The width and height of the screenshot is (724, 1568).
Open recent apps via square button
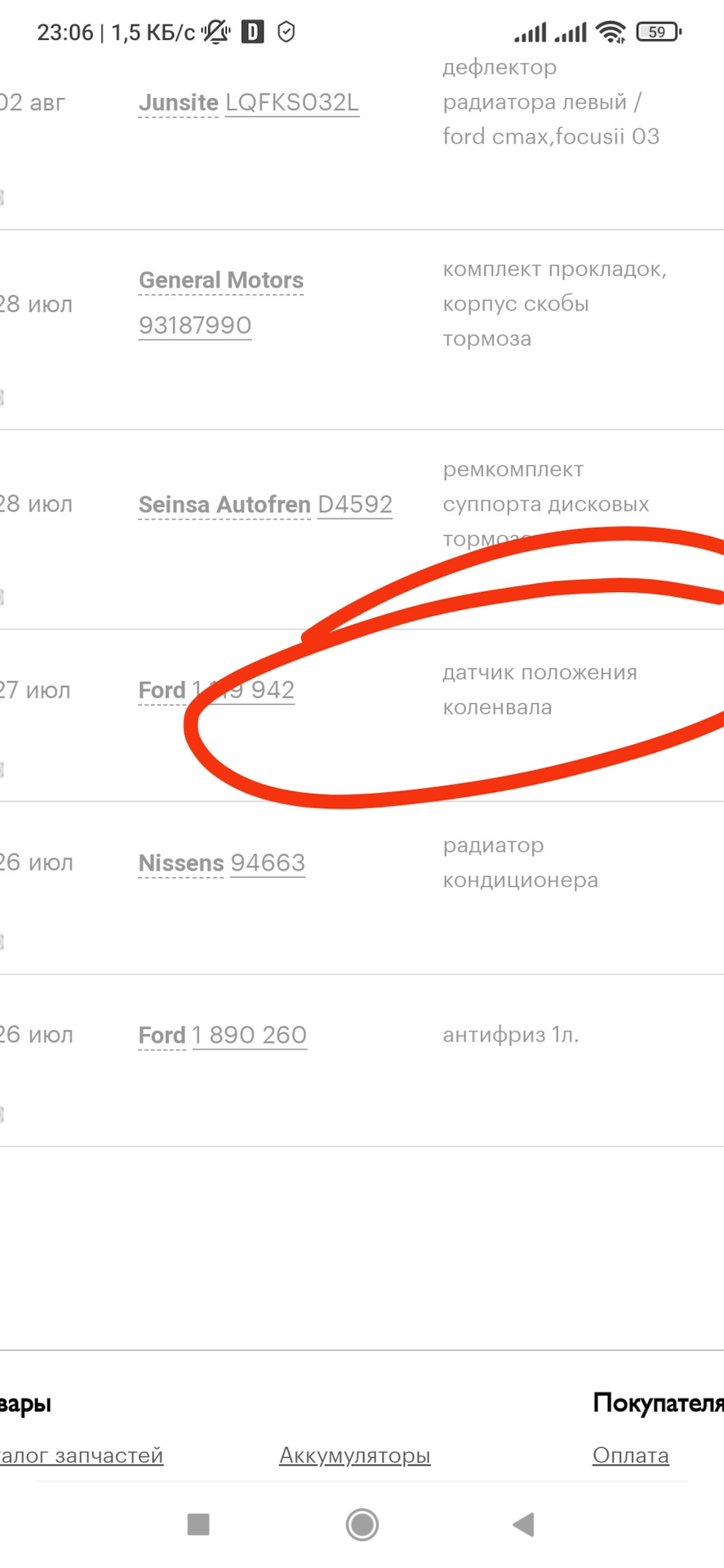198,1524
